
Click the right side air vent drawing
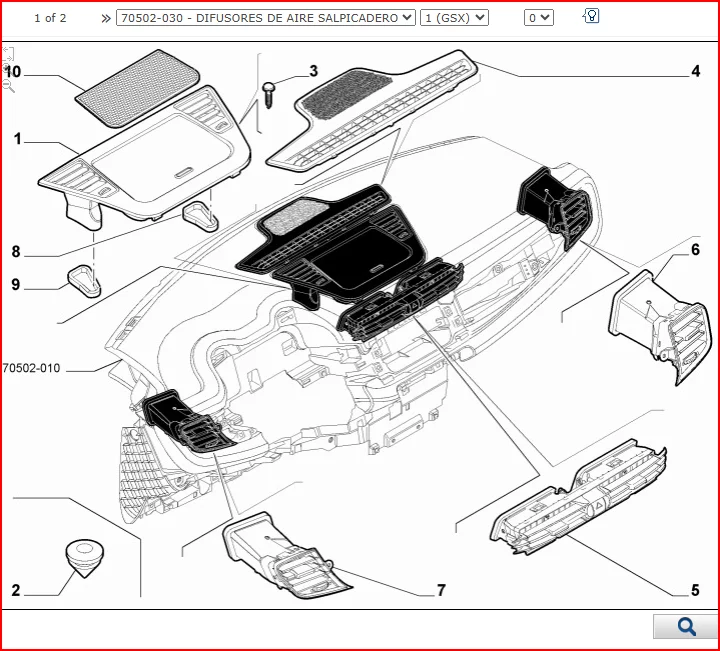point(660,328)
